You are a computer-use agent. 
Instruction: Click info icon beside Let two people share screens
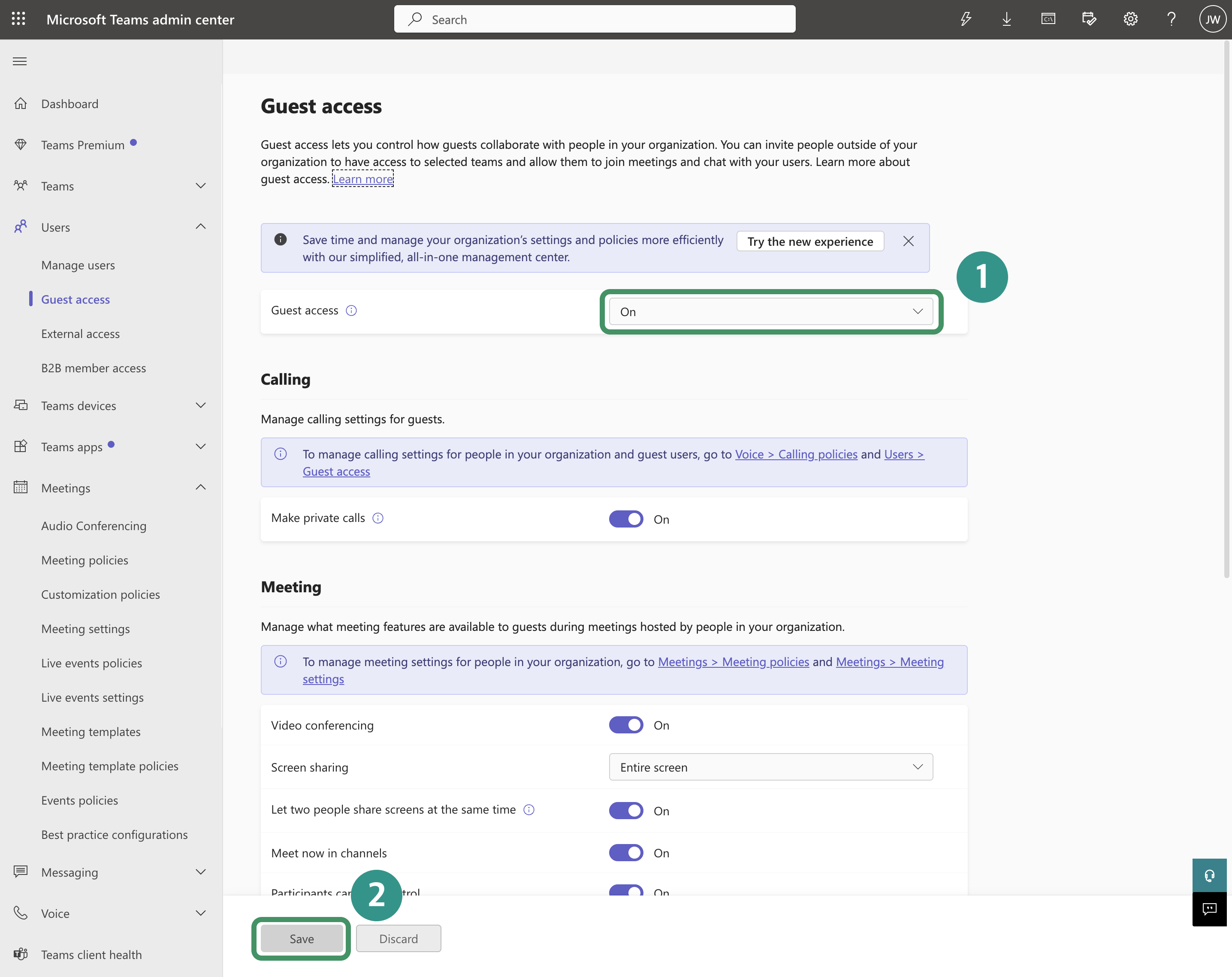[x=529, y=810]
